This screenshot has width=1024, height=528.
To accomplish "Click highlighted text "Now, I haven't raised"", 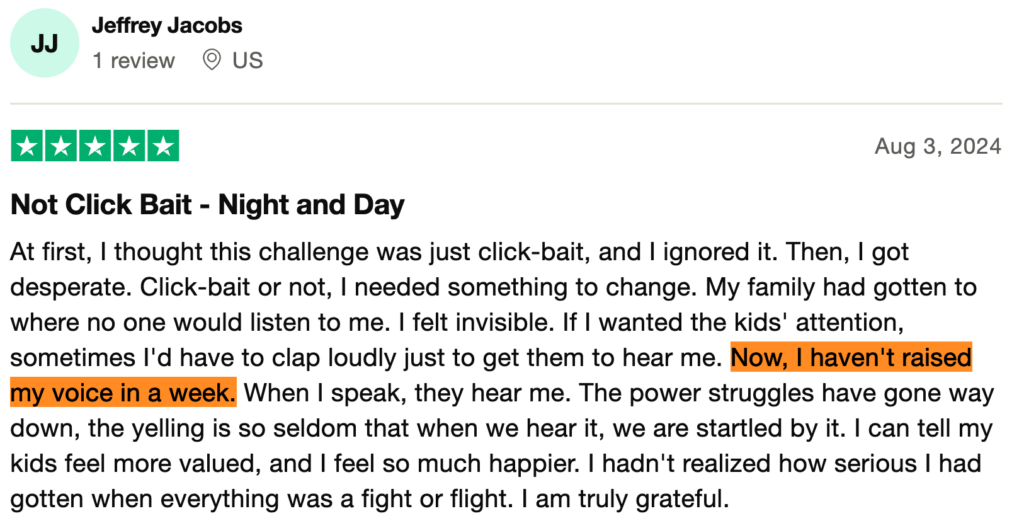I will pos(851,357).
